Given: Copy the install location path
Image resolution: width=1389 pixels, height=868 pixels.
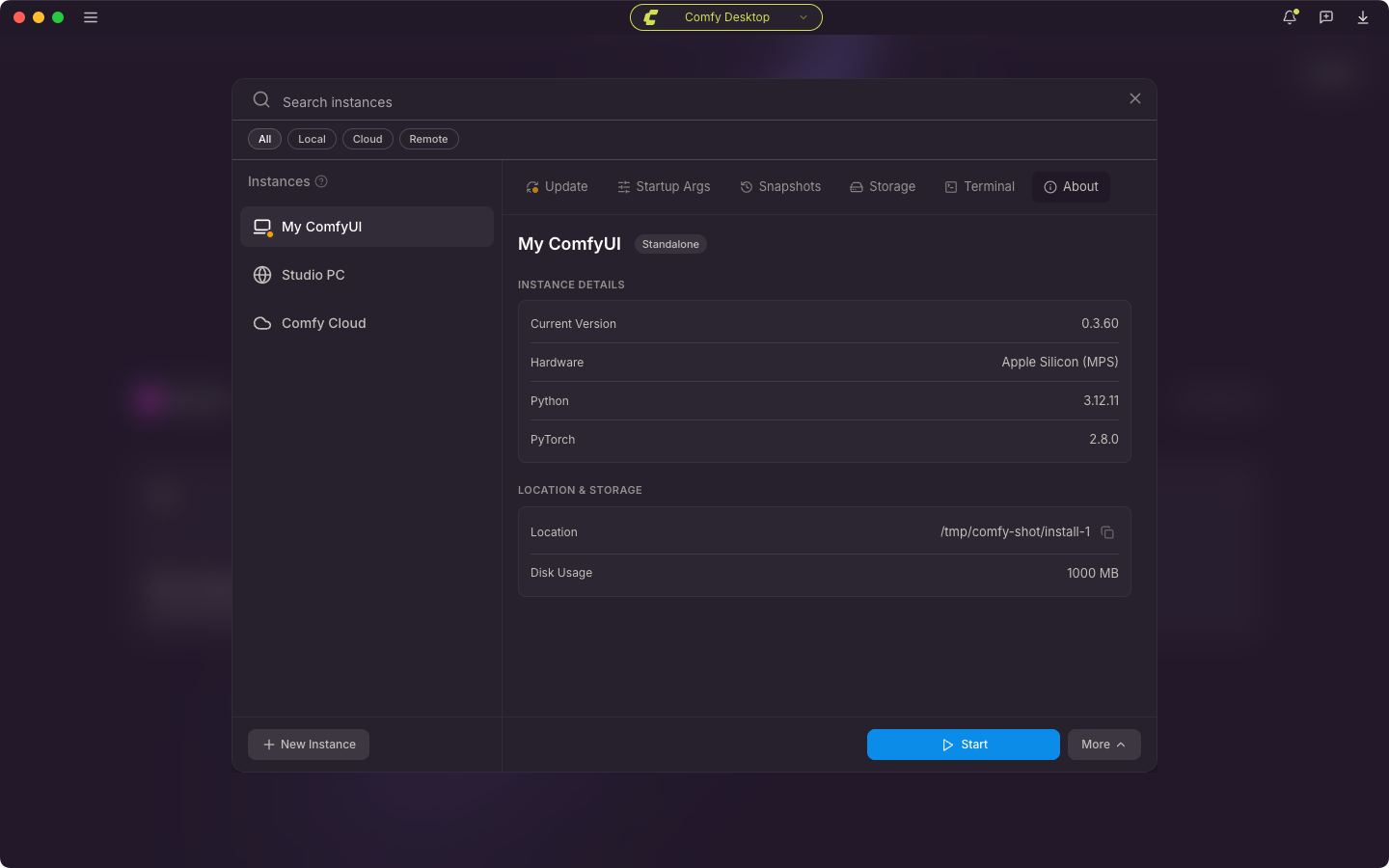Looking at the screenshot, I should pyautogui.click(x=1107, y=532).
